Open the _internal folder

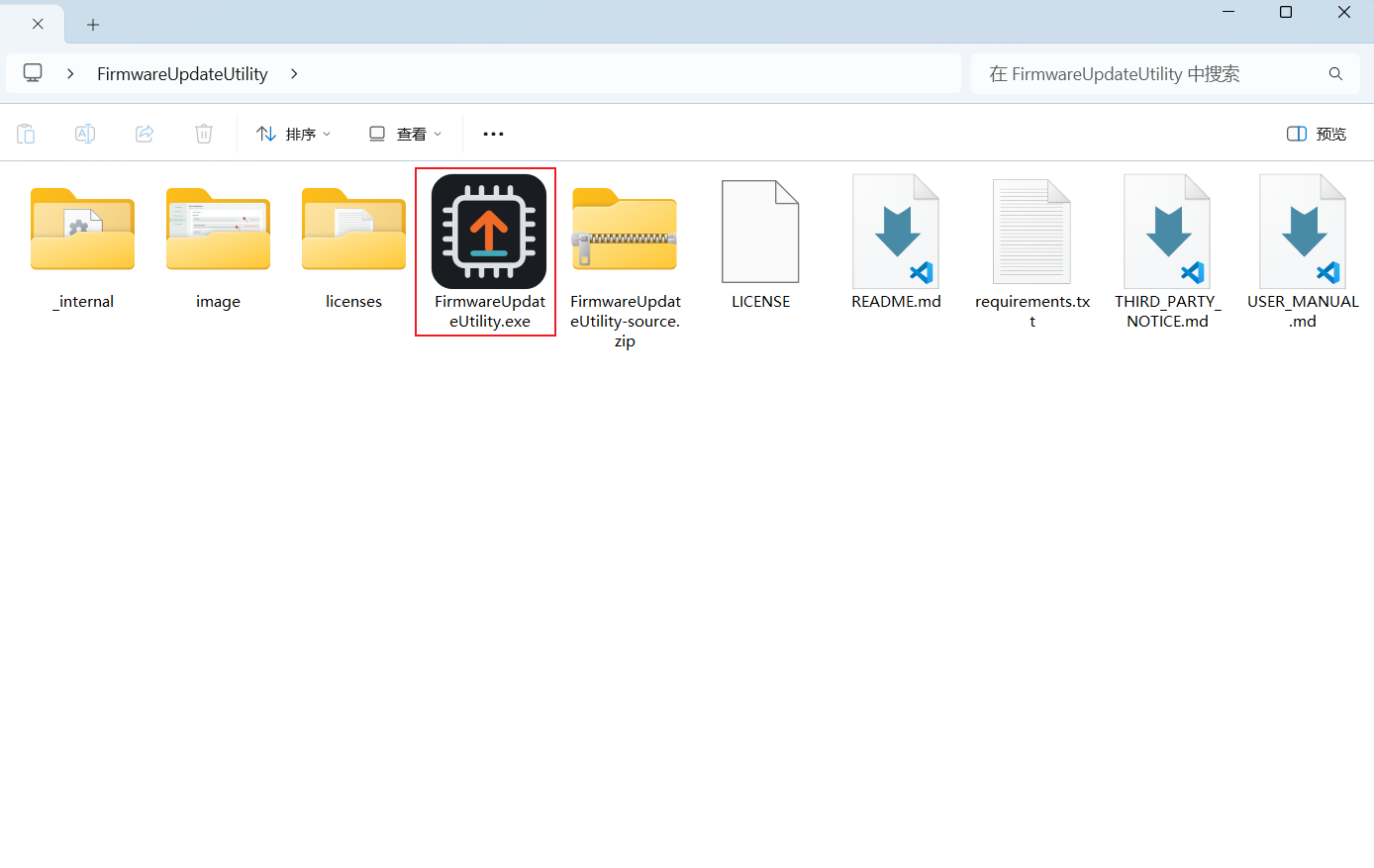82,230
